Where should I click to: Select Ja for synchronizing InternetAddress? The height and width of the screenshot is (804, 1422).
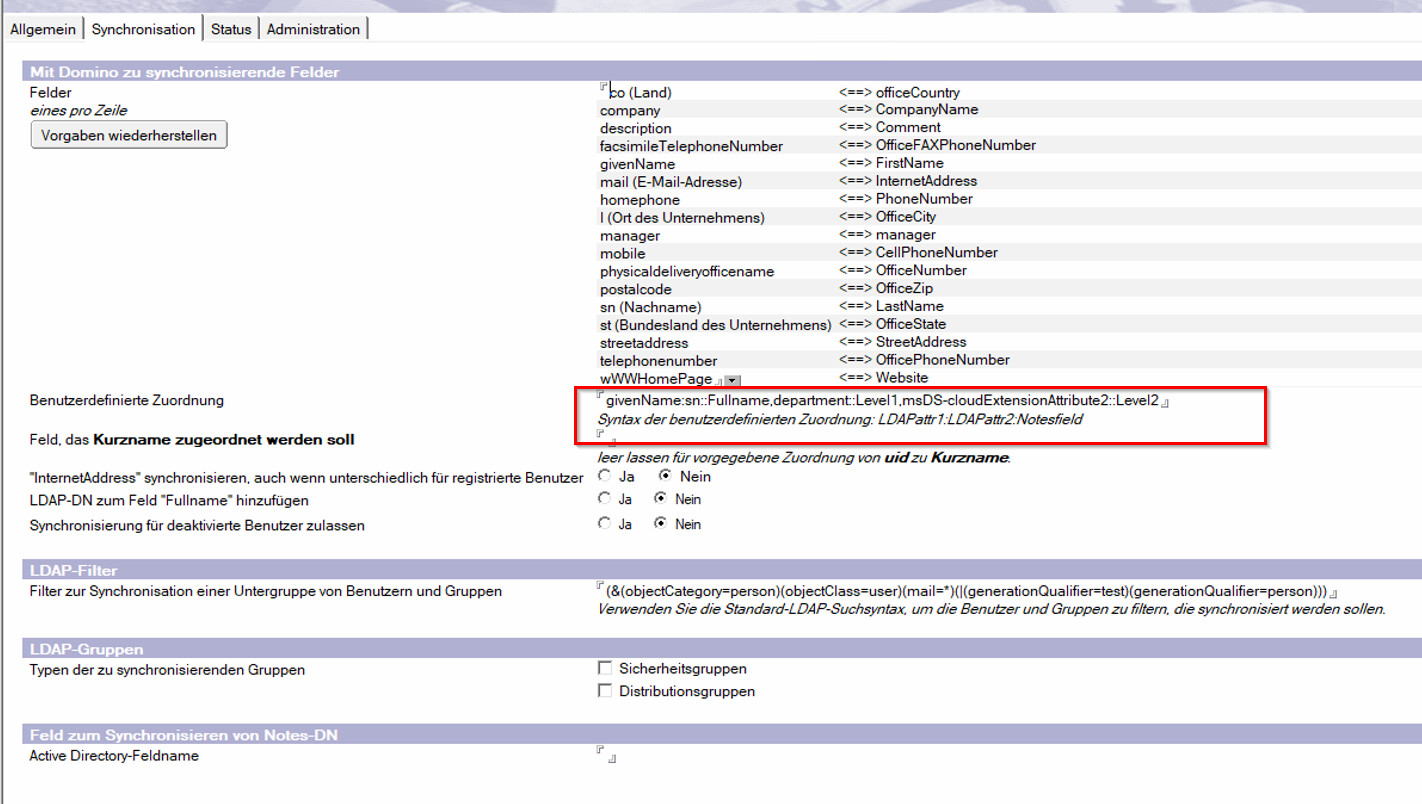(605, 476)
